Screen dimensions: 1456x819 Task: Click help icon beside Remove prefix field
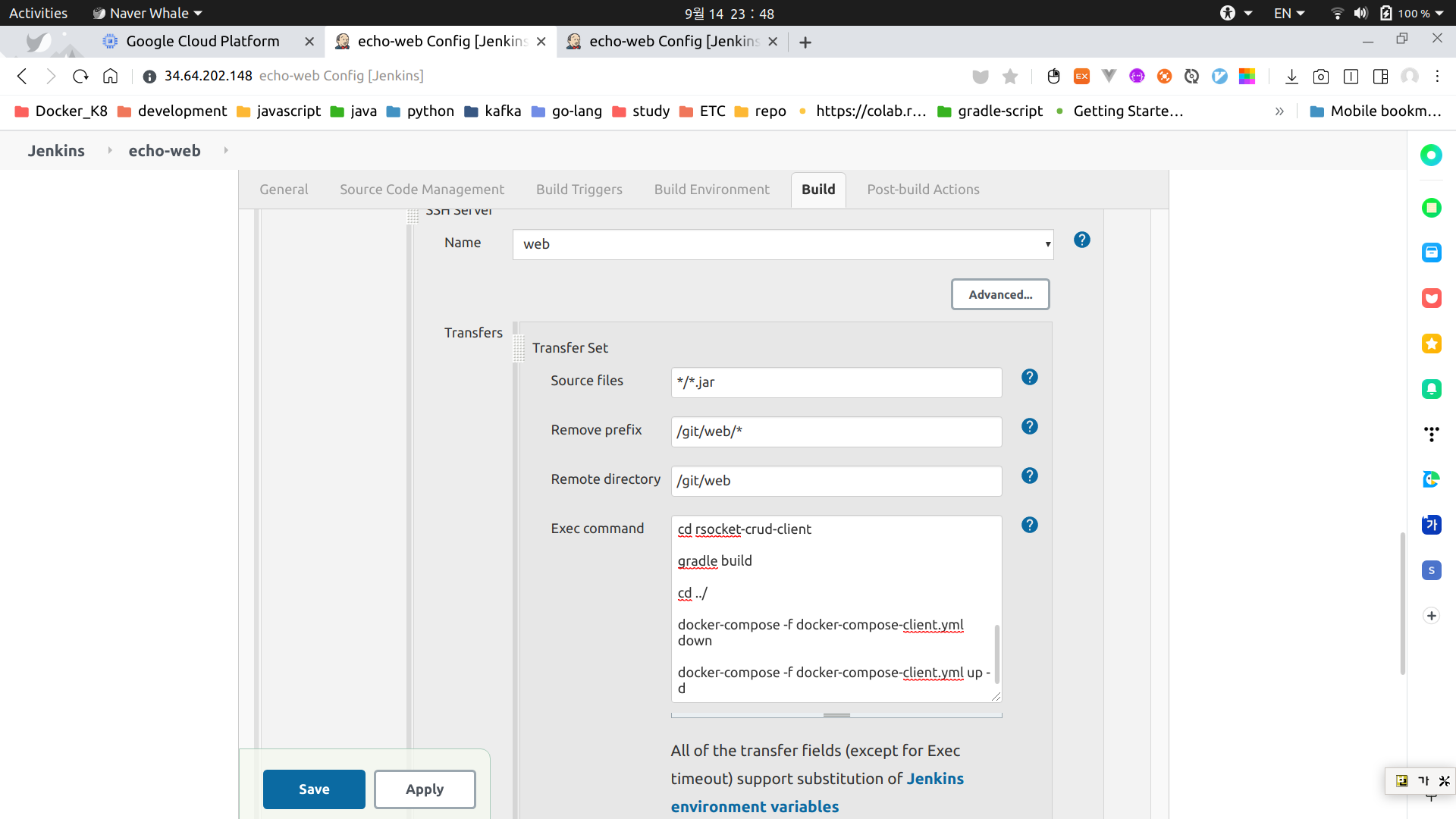click(1029, 426)
